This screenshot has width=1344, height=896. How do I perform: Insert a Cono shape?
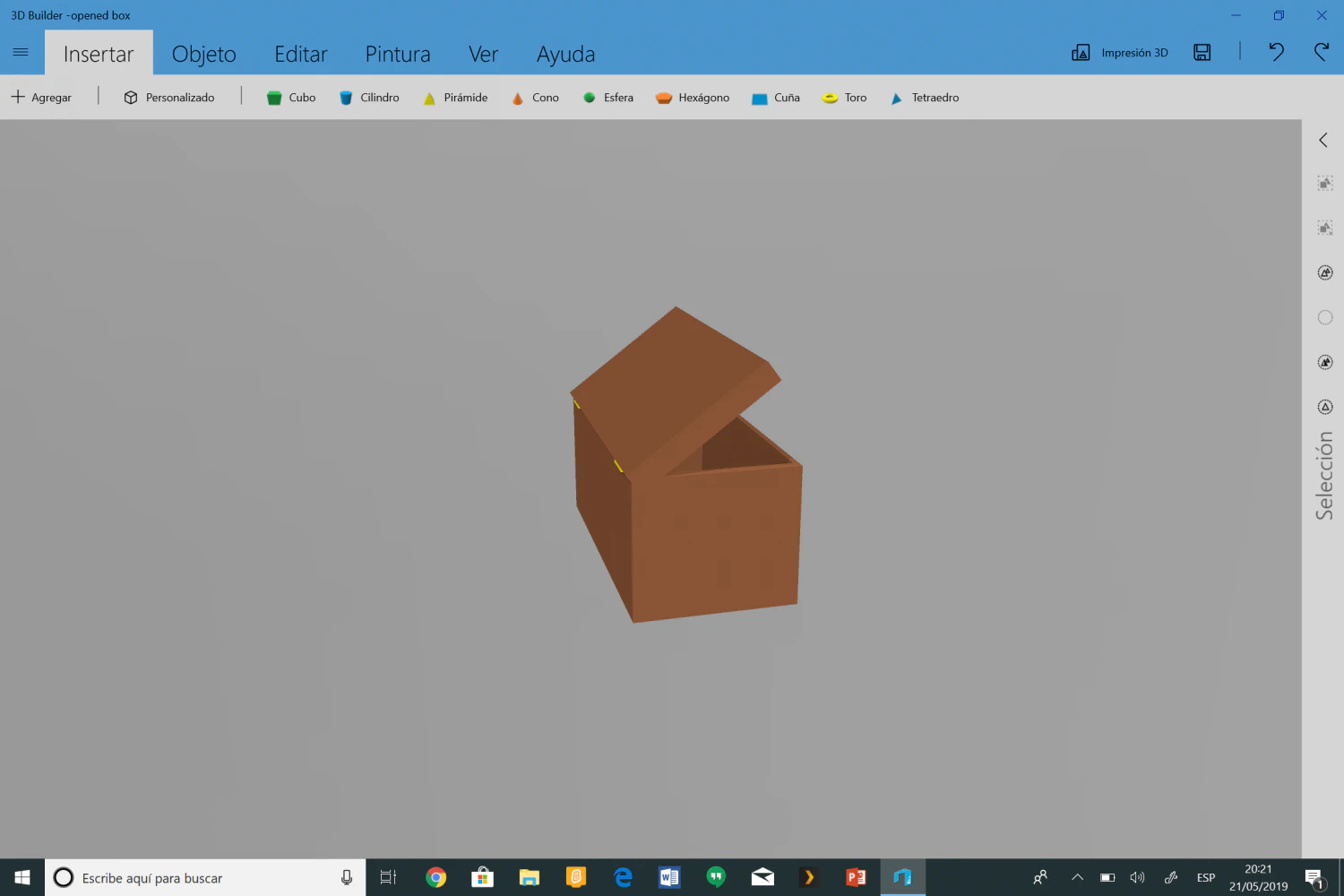click(535, 98)
